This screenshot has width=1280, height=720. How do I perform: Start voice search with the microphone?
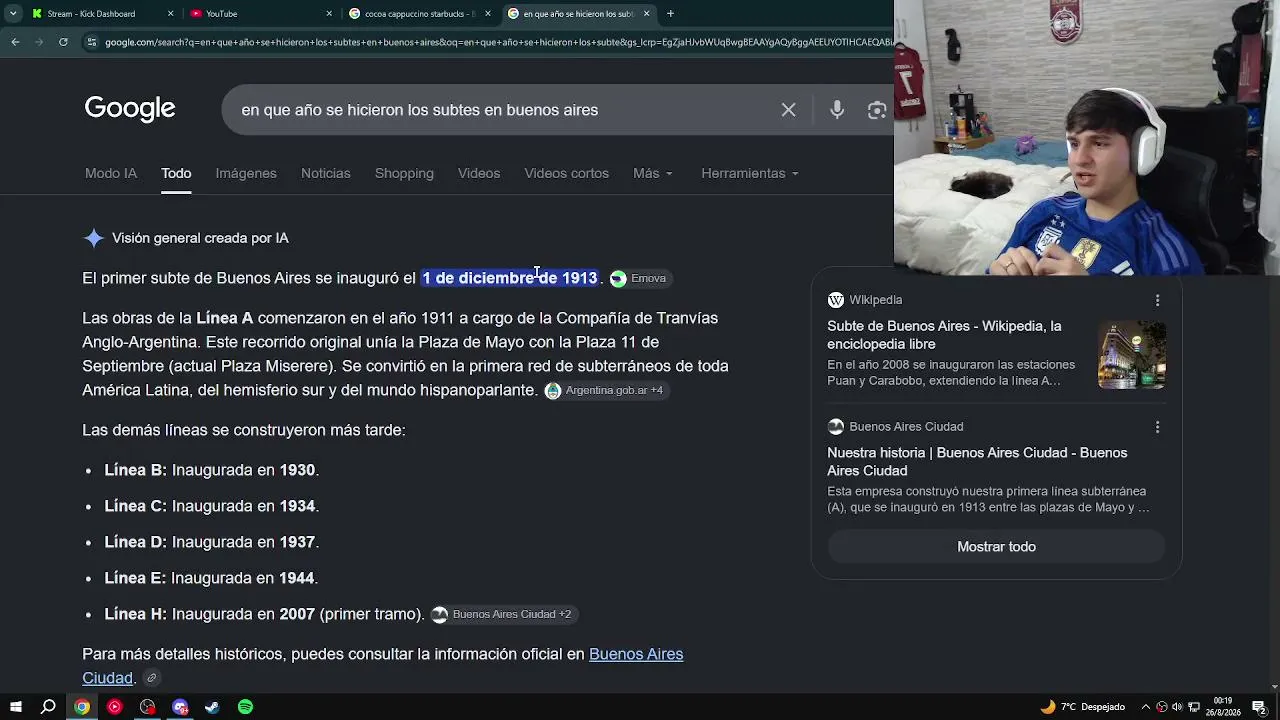[x=837, y=110]
